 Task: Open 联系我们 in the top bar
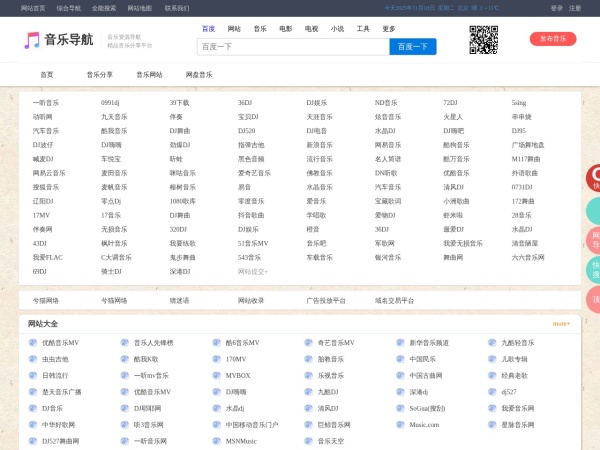click(177, 8)
